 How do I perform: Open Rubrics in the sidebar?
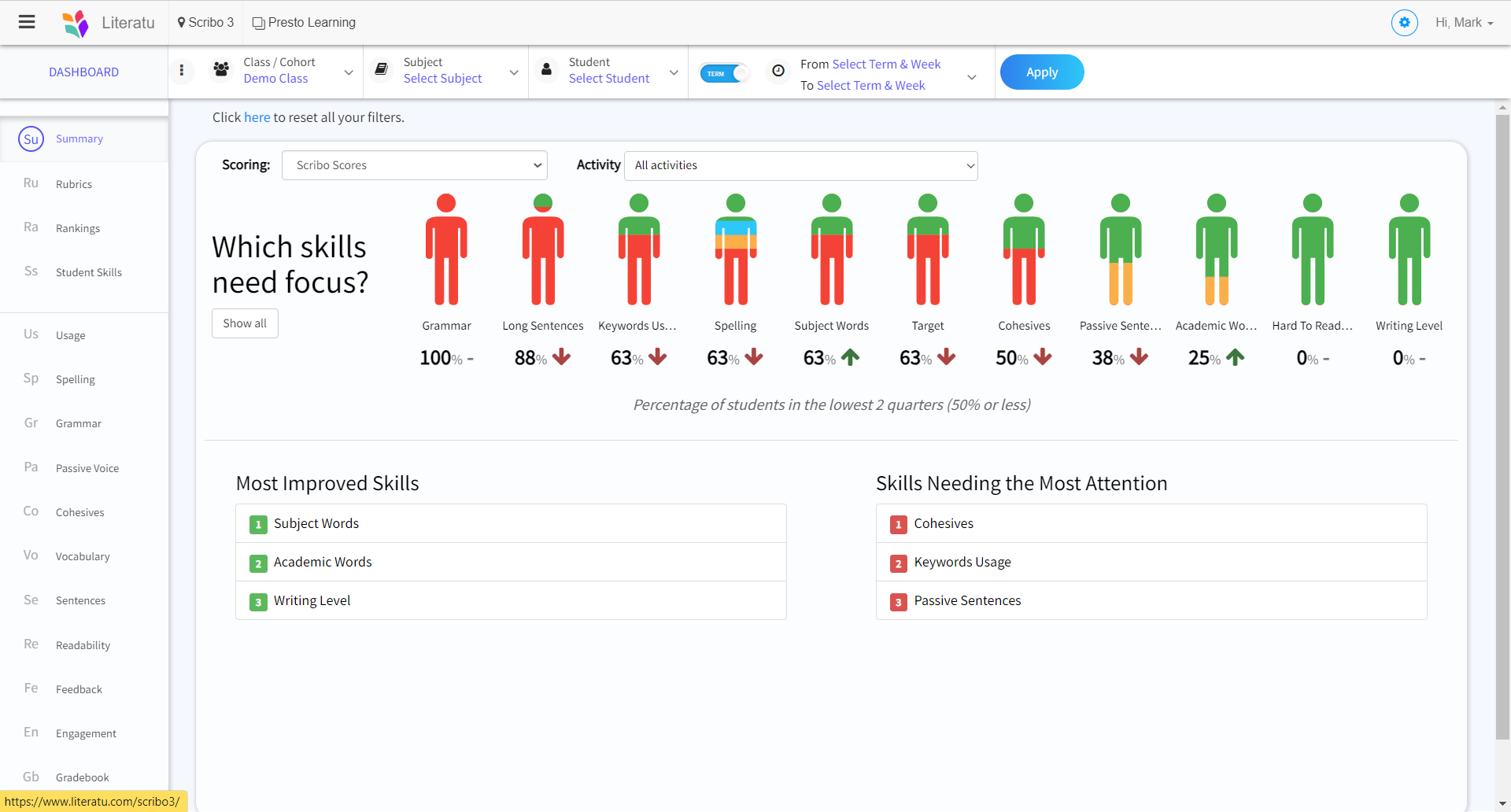[x=74, y=184]
